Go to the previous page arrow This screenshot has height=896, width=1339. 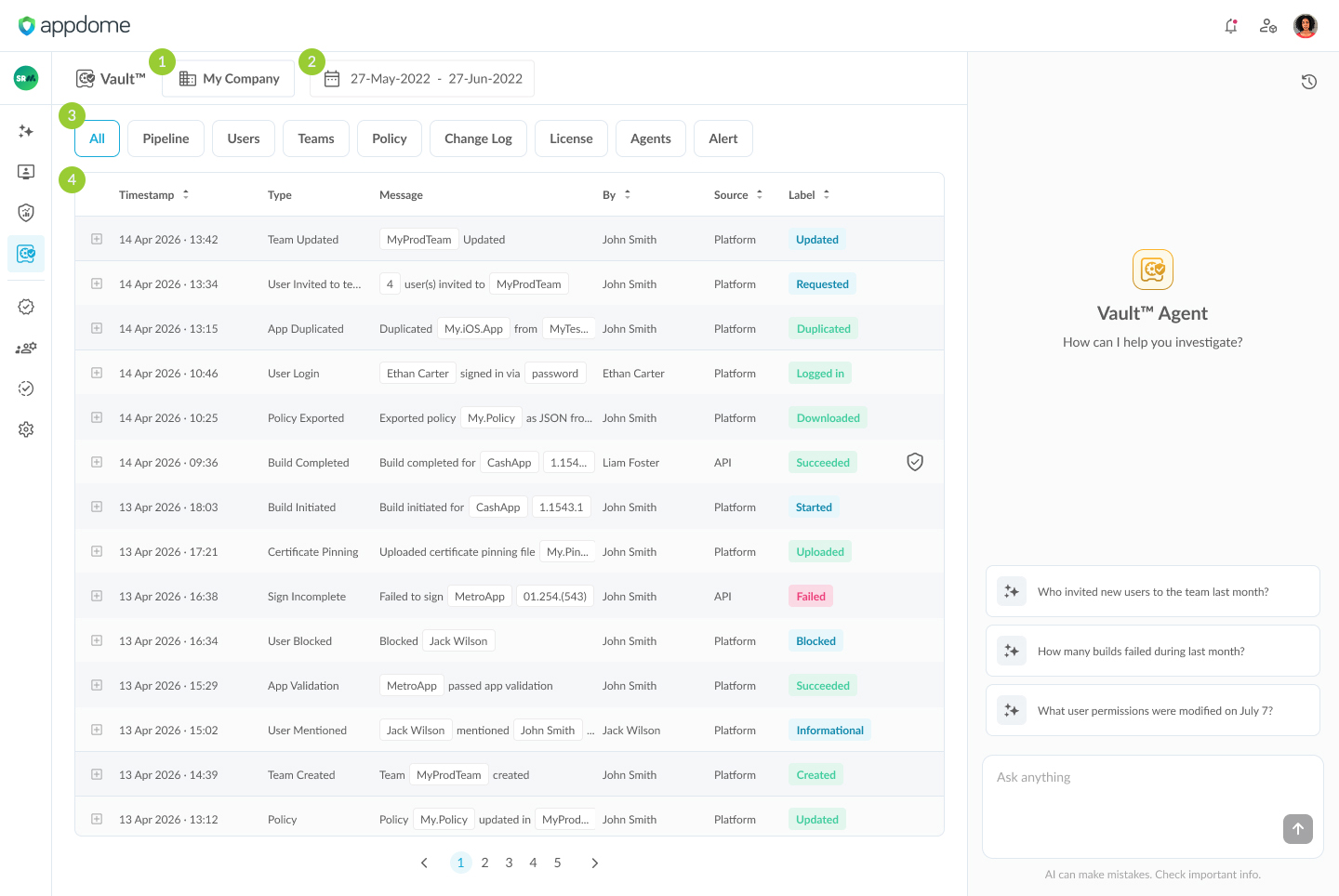pos(424,863)
